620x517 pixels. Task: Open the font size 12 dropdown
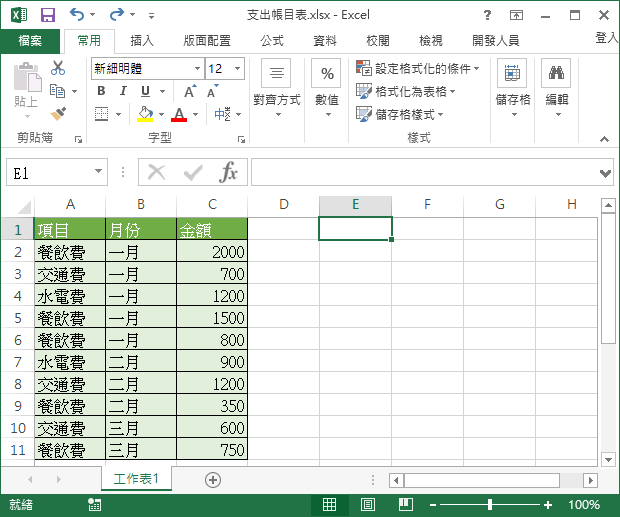238,68
